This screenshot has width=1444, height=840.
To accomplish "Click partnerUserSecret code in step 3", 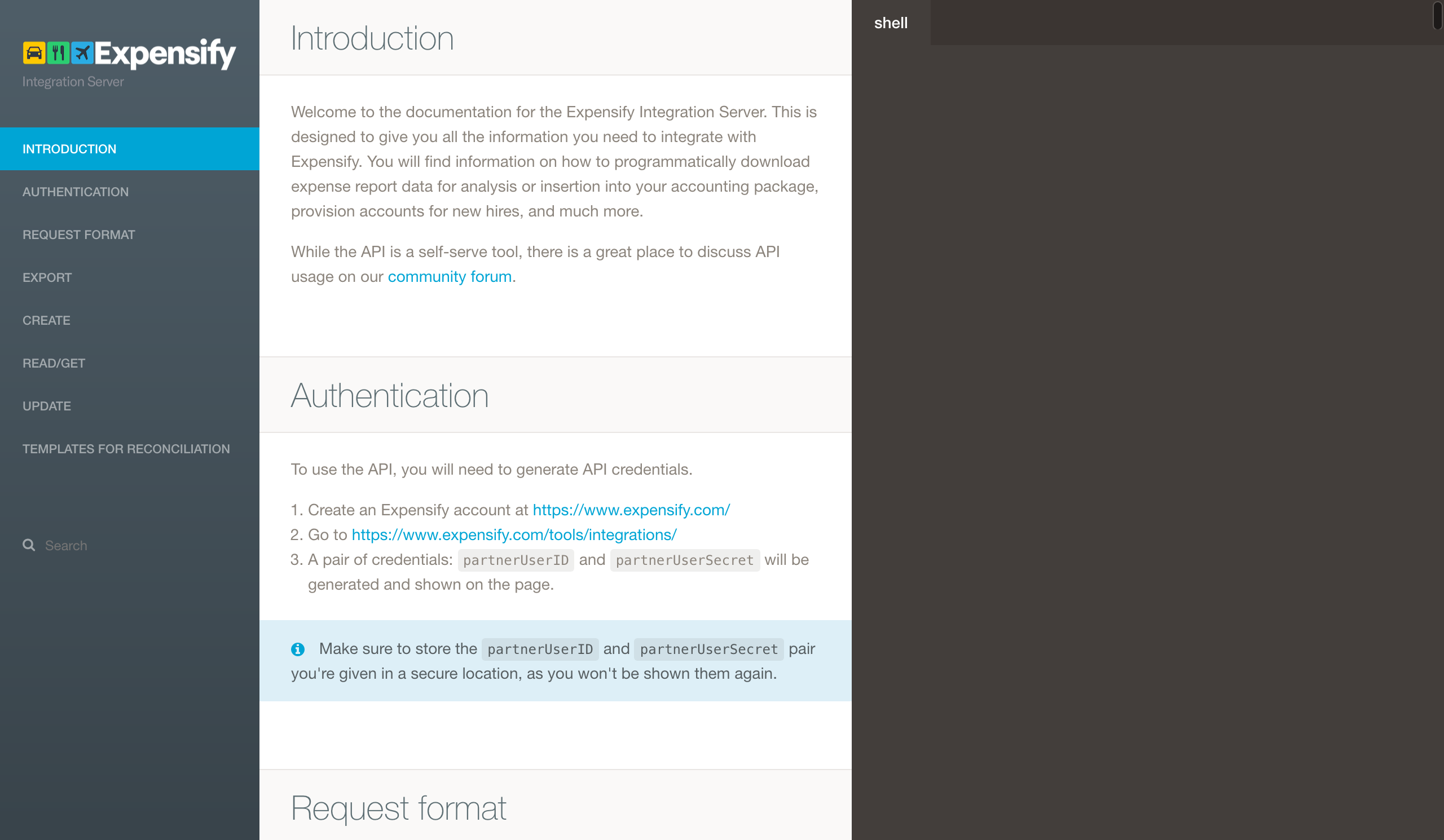I will pyautogui.click(x=685, y=560).
